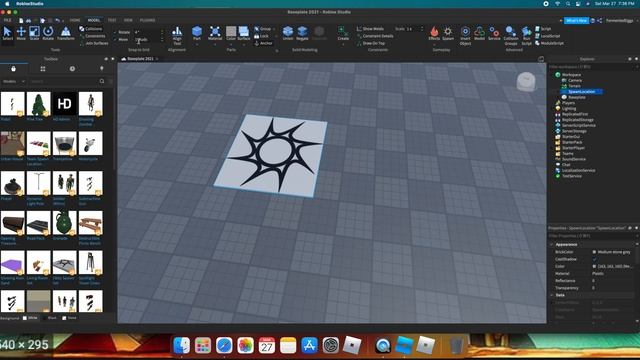Insert a new ModuleScript
Screen dimensions: 640x360
tap(549, 43)
